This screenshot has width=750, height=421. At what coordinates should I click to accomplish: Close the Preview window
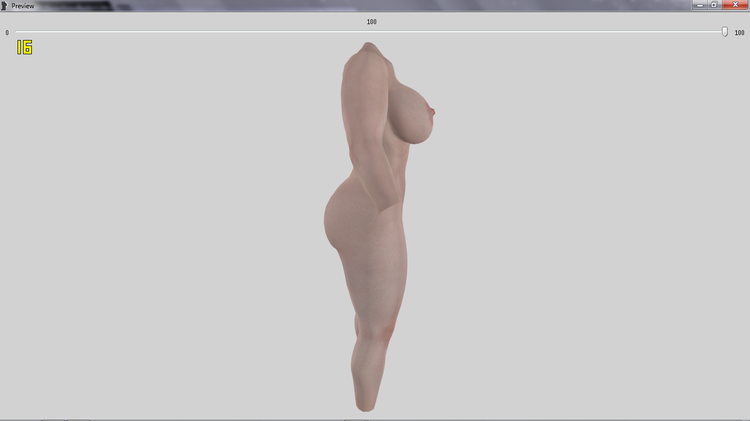point(735,5)
